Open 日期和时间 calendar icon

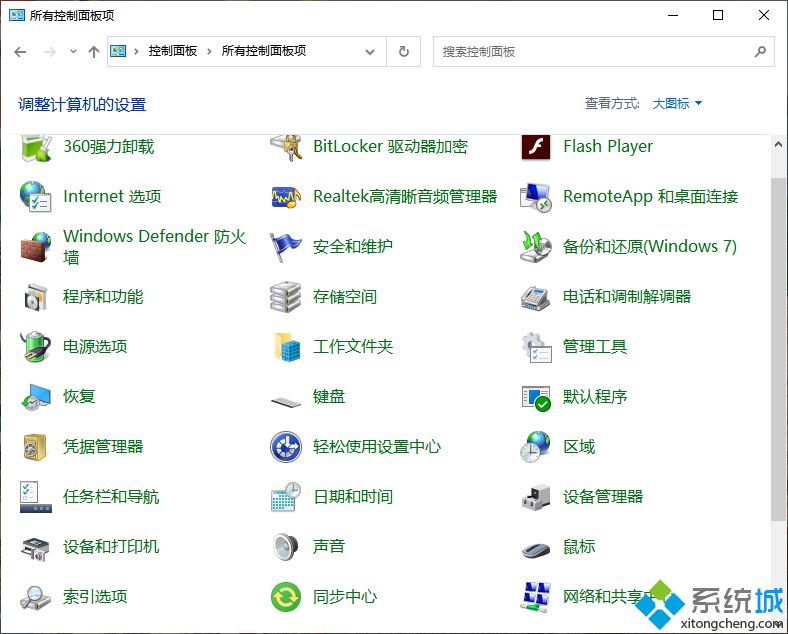tap(285, 497)
